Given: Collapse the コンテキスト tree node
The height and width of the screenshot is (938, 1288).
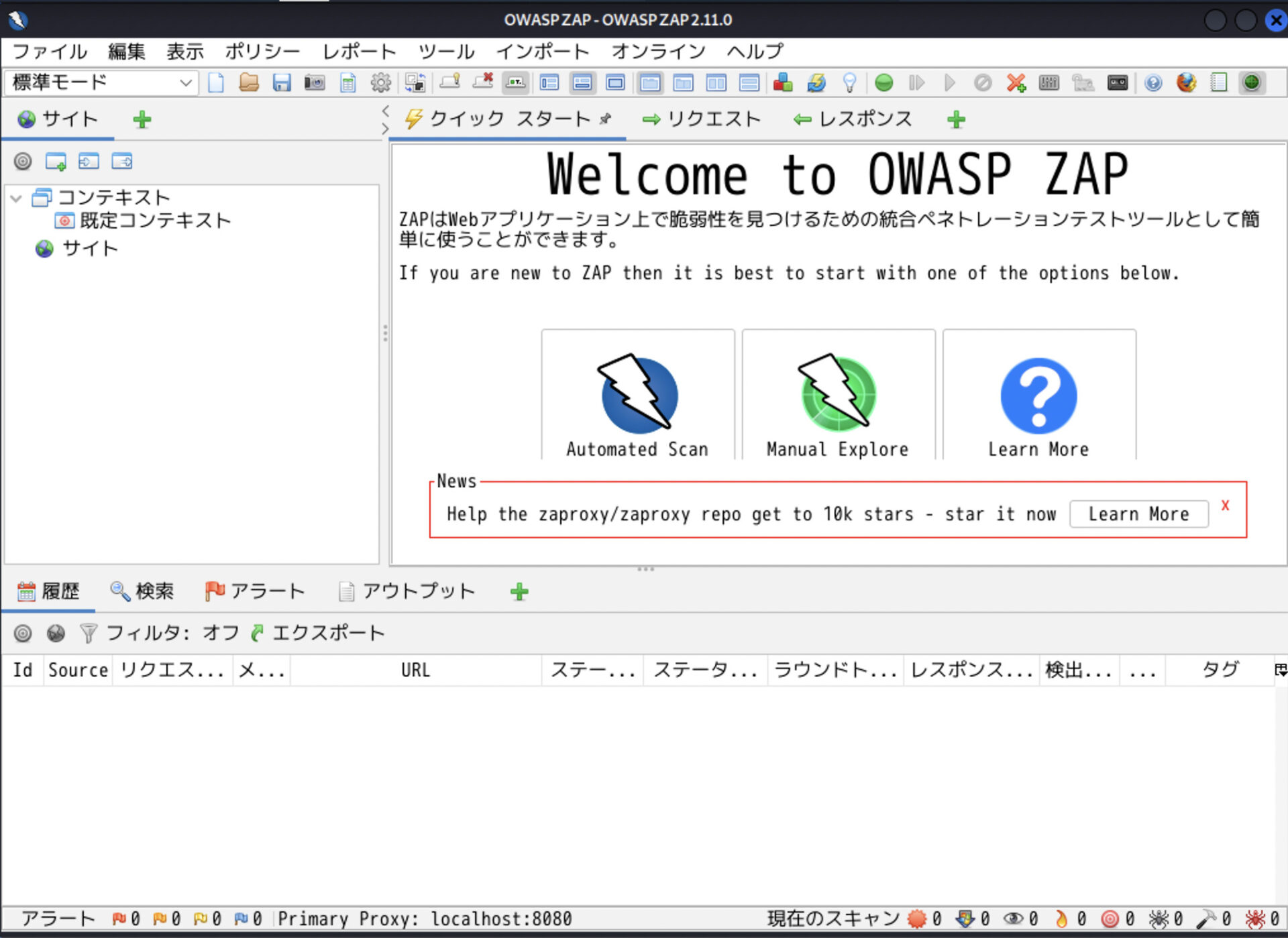Looking at the screenshot, I should pyautogui.click(x=17, y=198).
